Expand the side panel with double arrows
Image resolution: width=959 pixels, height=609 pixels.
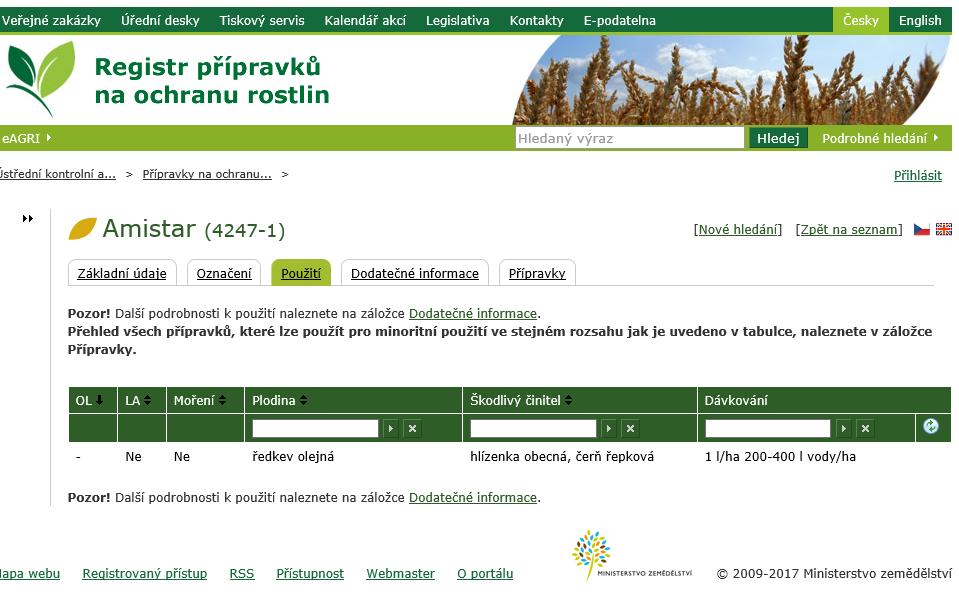tap(28, 218)
